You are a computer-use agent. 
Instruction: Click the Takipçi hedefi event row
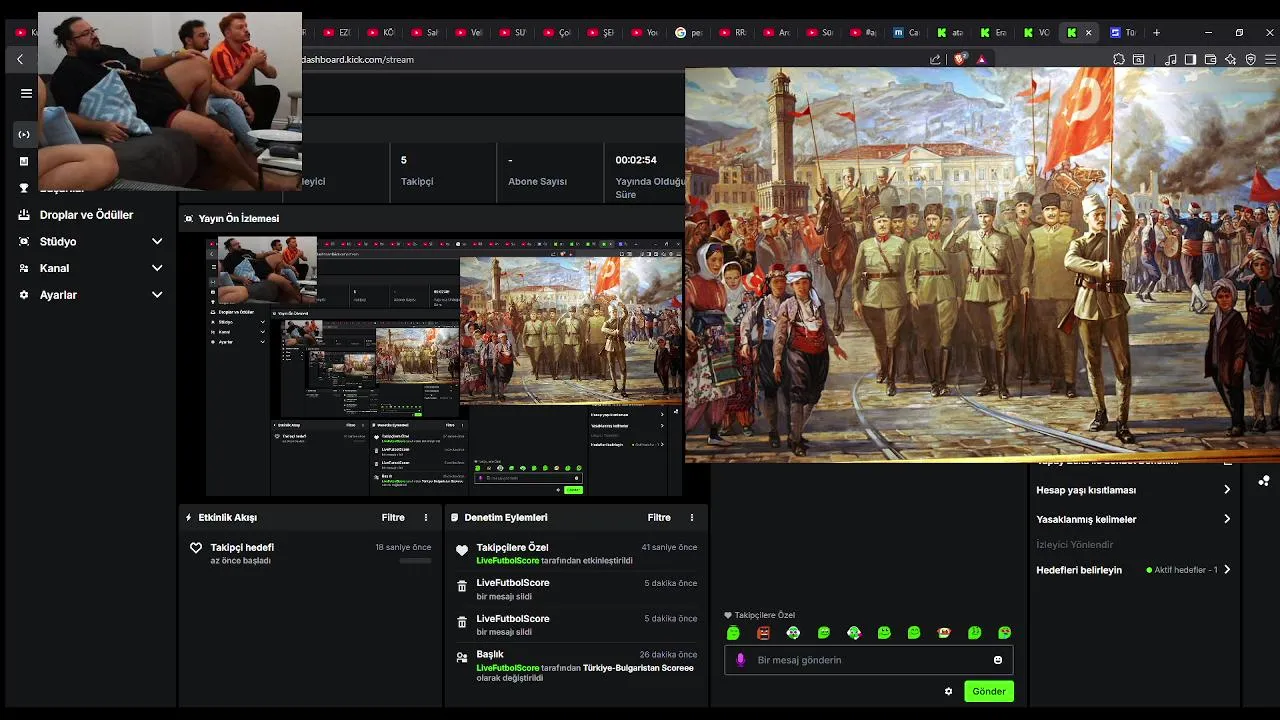click(x=310, y=553)
